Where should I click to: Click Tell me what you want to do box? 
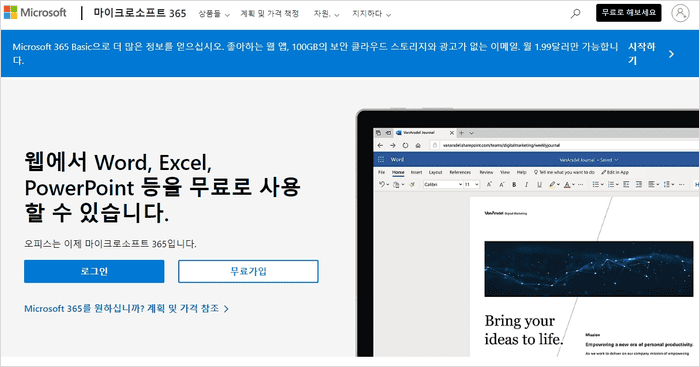[x=564, y=172]
